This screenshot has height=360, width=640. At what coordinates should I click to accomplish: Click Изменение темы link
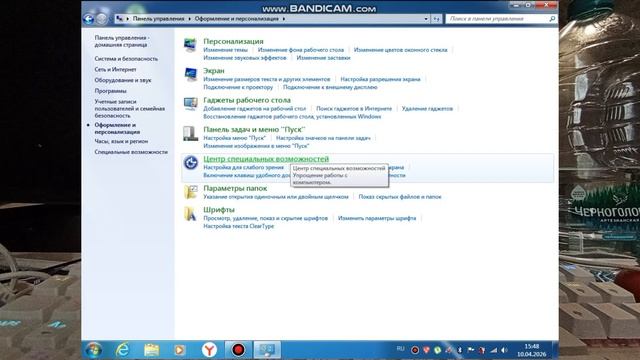coord(225,50)
